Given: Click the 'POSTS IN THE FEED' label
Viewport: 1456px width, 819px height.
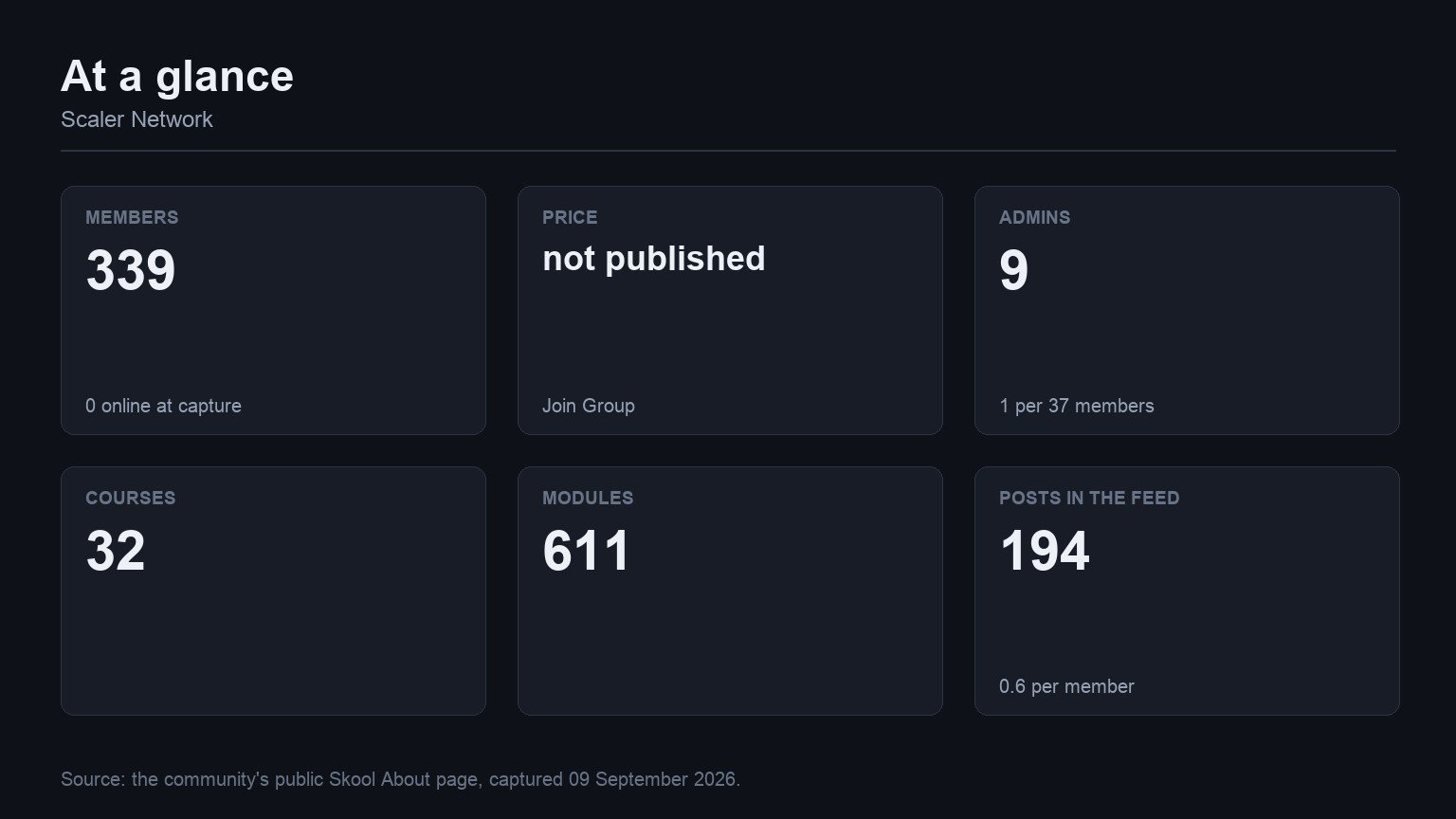Looking at the screenshot, I should coord(1089,498).
